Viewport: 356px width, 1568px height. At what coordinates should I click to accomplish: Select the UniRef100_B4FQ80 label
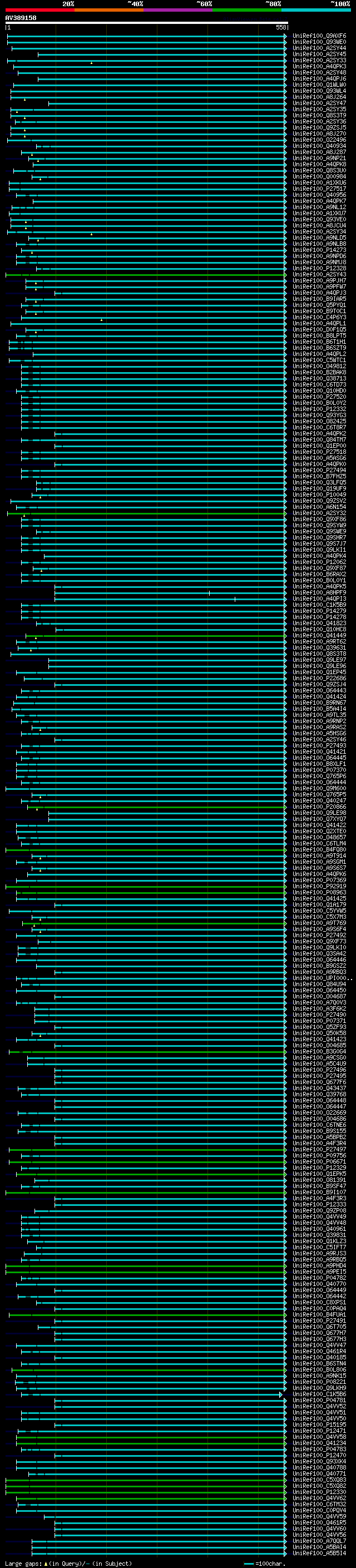[x=319, y=850]
